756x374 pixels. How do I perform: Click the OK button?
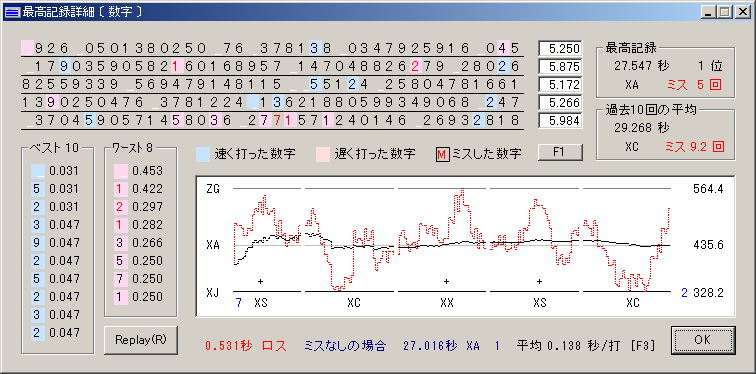tap(703, 340)
